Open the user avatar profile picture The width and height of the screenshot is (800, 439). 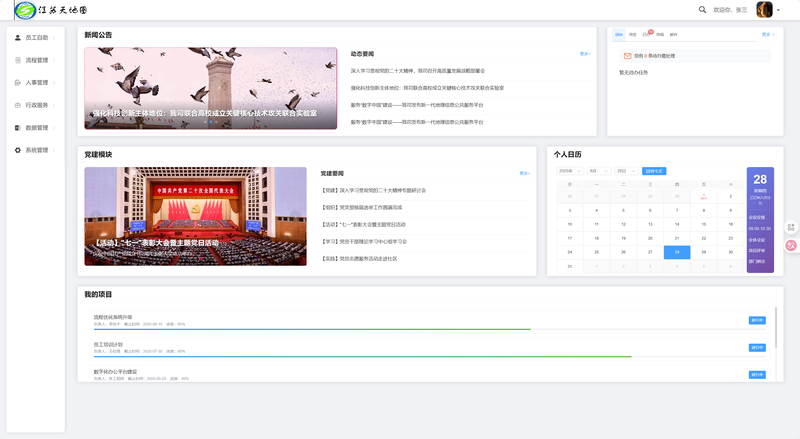(x=764, y=10)
